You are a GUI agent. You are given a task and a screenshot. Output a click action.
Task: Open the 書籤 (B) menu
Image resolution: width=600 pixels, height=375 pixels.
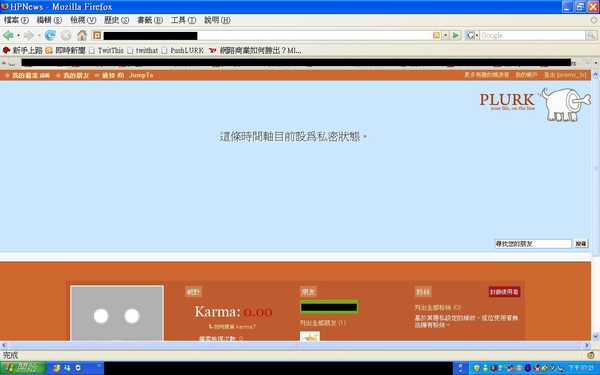[150, 20]
